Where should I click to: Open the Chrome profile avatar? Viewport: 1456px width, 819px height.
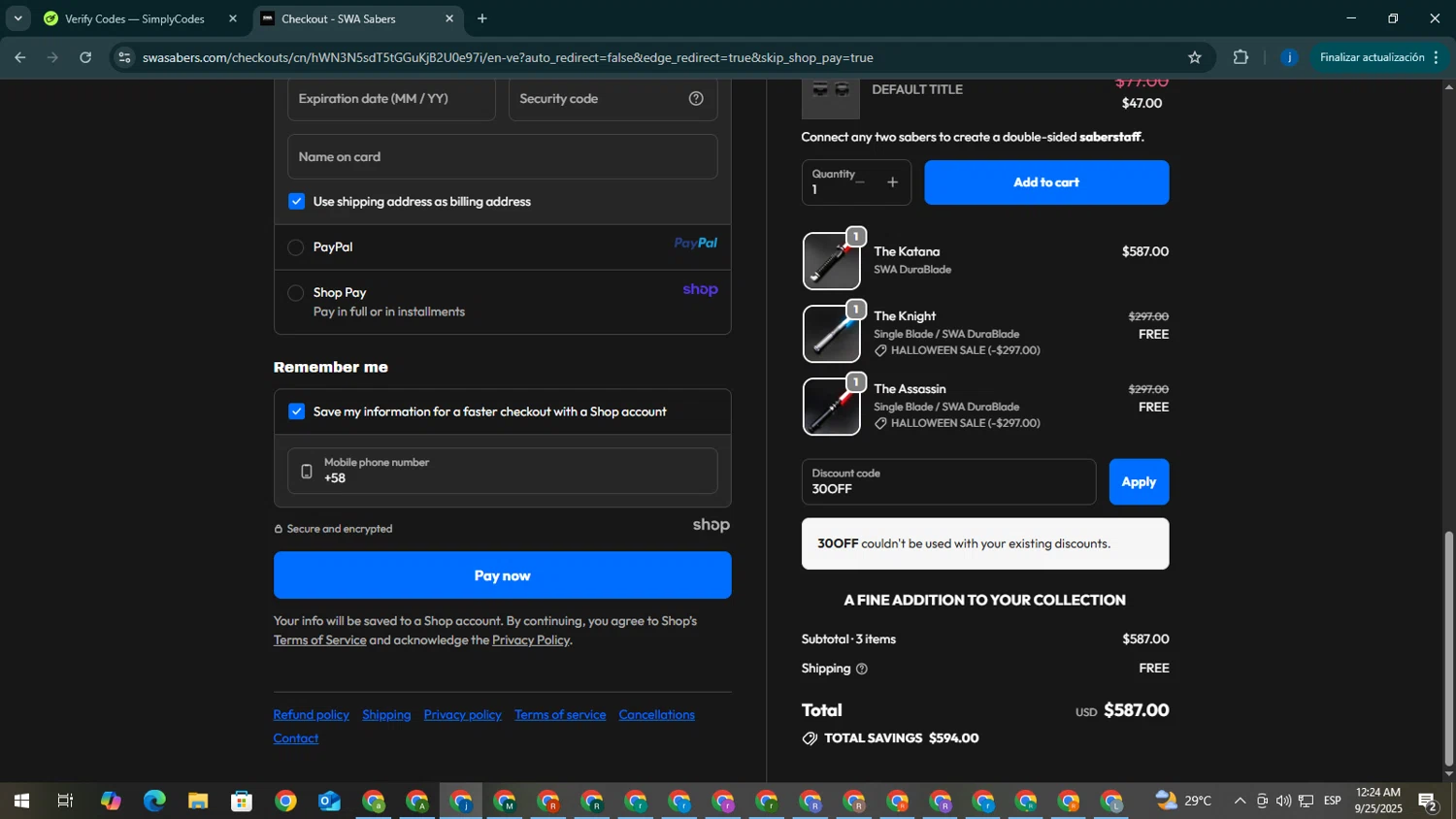pyautogui.click(x=1289, y=57)
